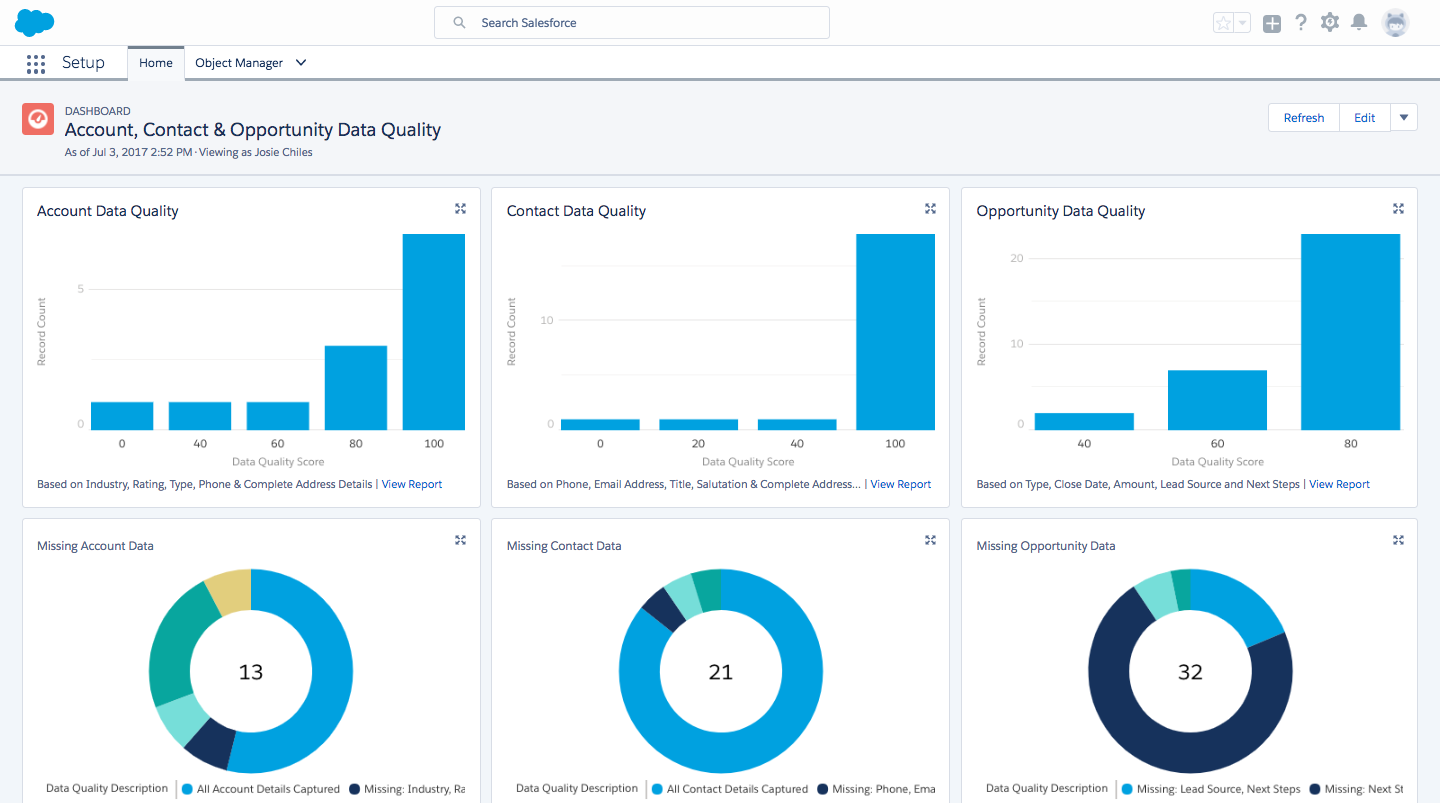
Task: Open the favorites star dropdown arrow
Action: coord(1241,22)
